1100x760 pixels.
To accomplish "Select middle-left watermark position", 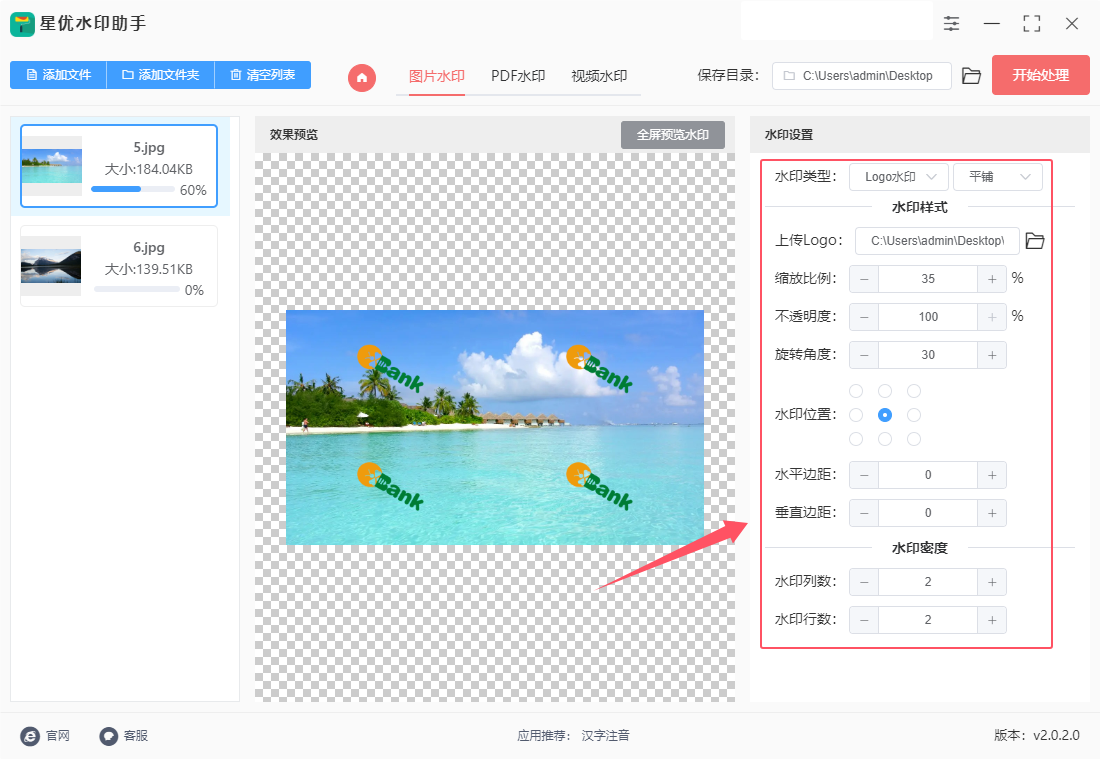I will (856, 415).
